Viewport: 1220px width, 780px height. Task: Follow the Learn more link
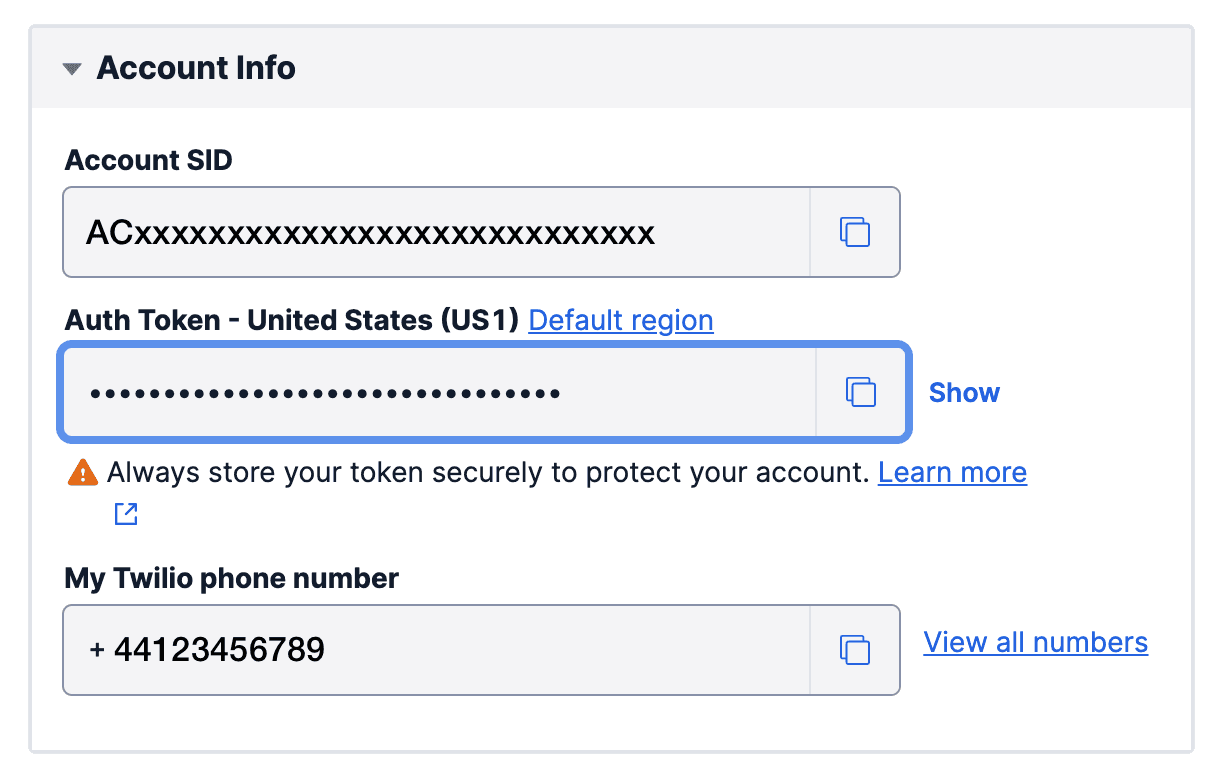[952, 471]
